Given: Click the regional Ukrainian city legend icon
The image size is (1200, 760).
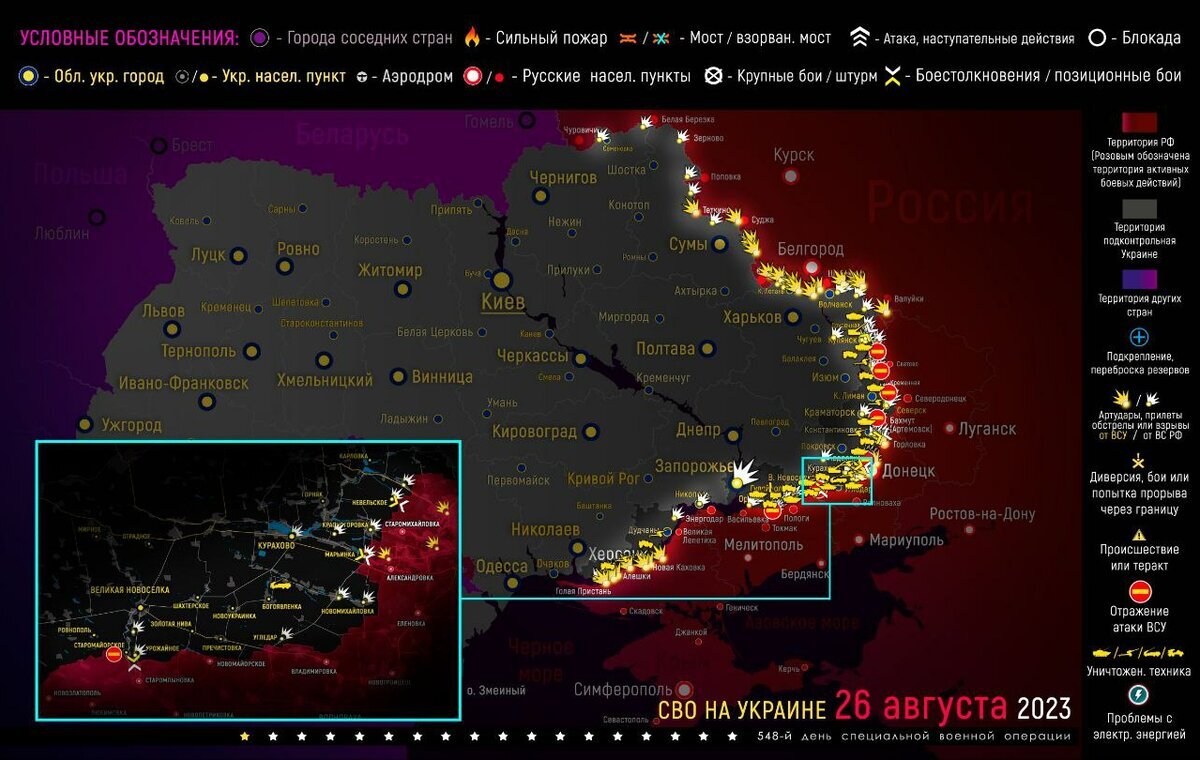Looking at the screenshot, I should coord(27,76).
